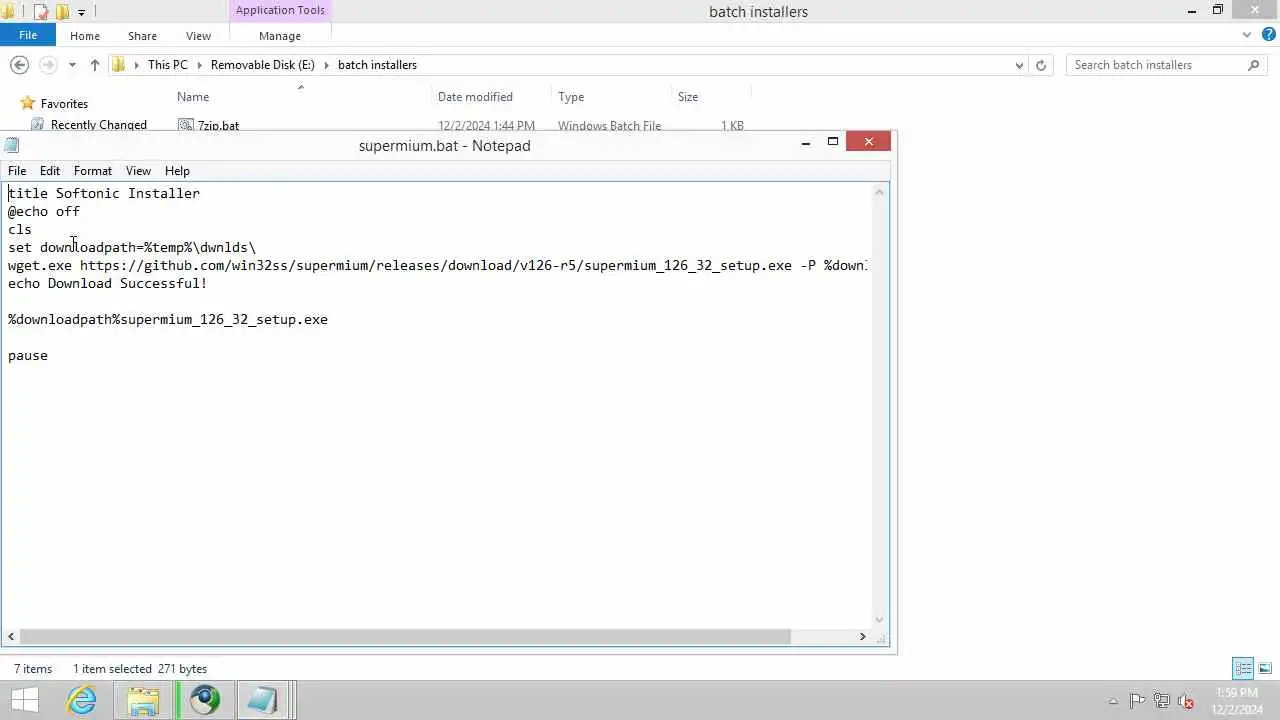Switch to Large icons view in status bar

pos(1265,668)
